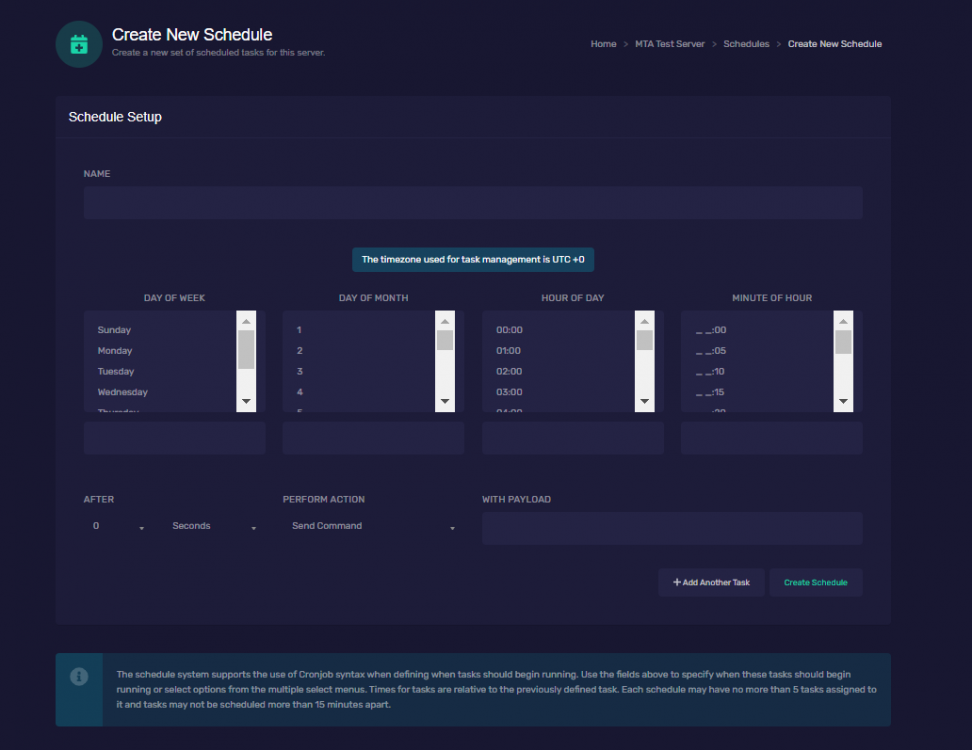Focus the With Payload text field
The image size is (972, 750).
coord(671,528)
